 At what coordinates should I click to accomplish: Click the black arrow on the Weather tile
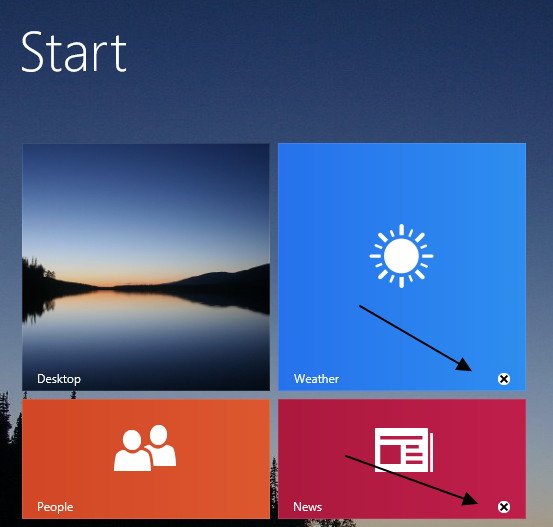415,338
